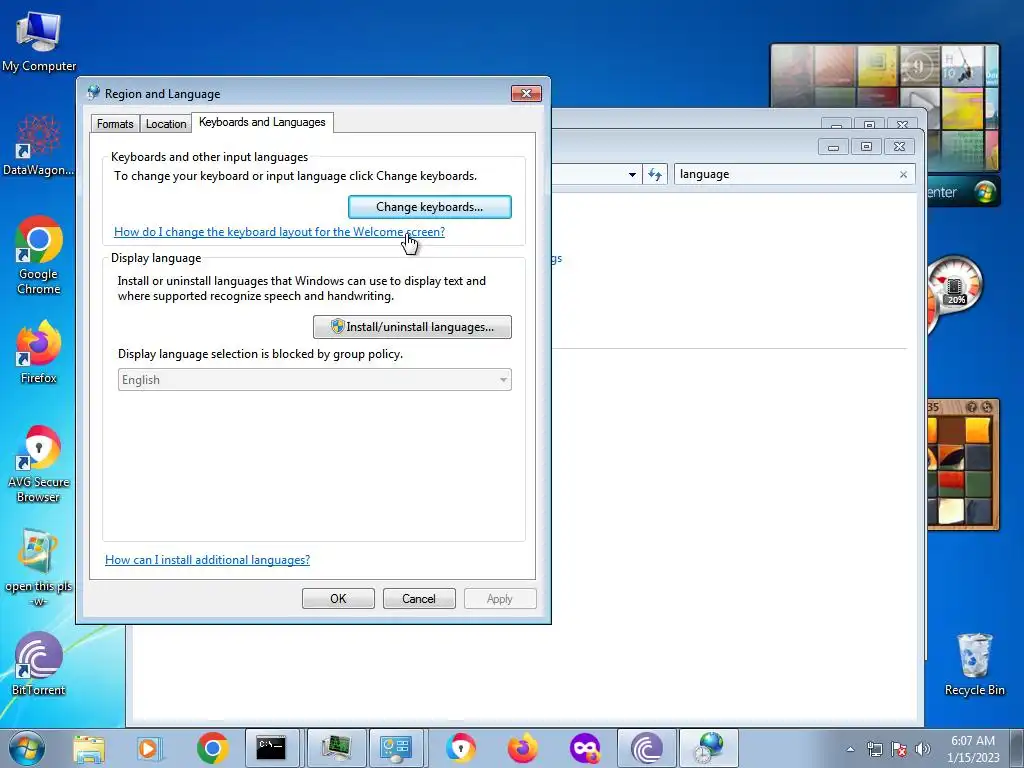
Task: Clear the 'language' search with the X
Action: [x=903, y=174]
